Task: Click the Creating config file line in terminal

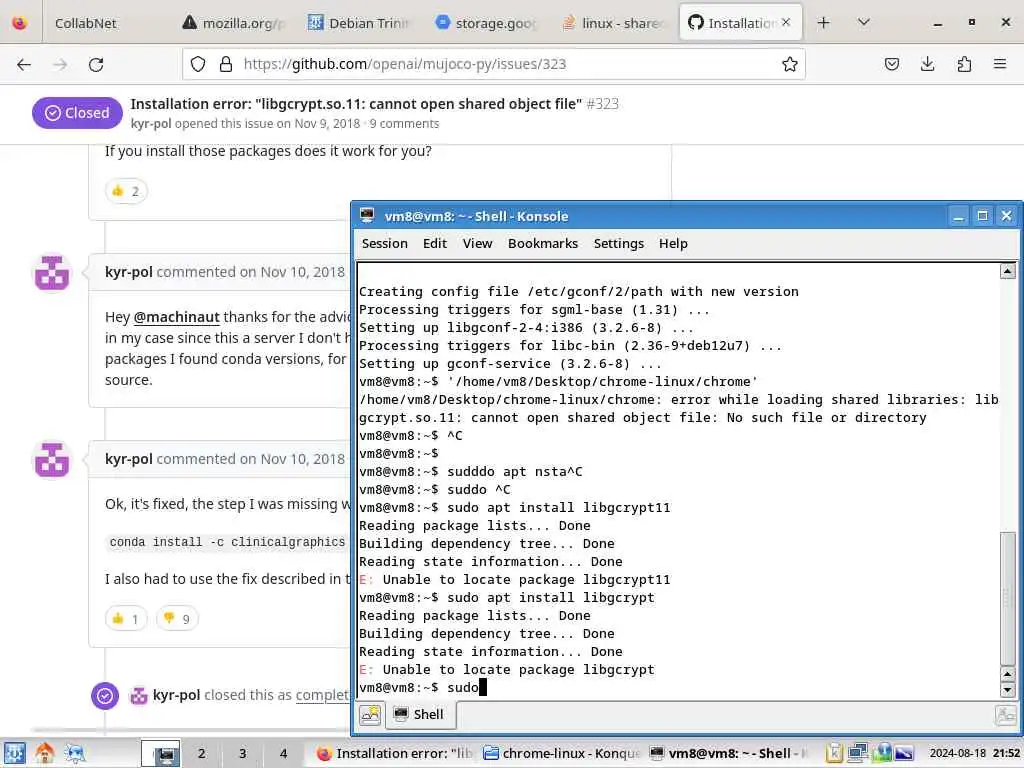Action: pyautogui.click(x=579, y=291)
